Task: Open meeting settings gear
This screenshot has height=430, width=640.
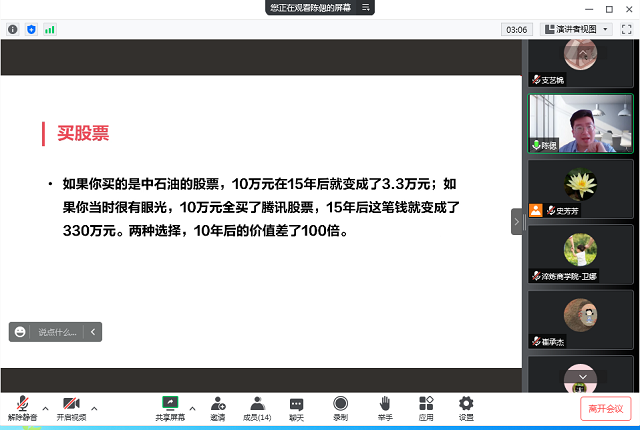Action: point(466,408)
